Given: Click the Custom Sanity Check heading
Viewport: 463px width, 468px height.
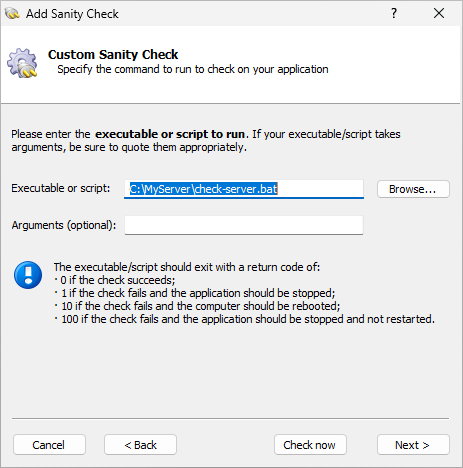Looking at the screenshot, I should coord(113,54).
